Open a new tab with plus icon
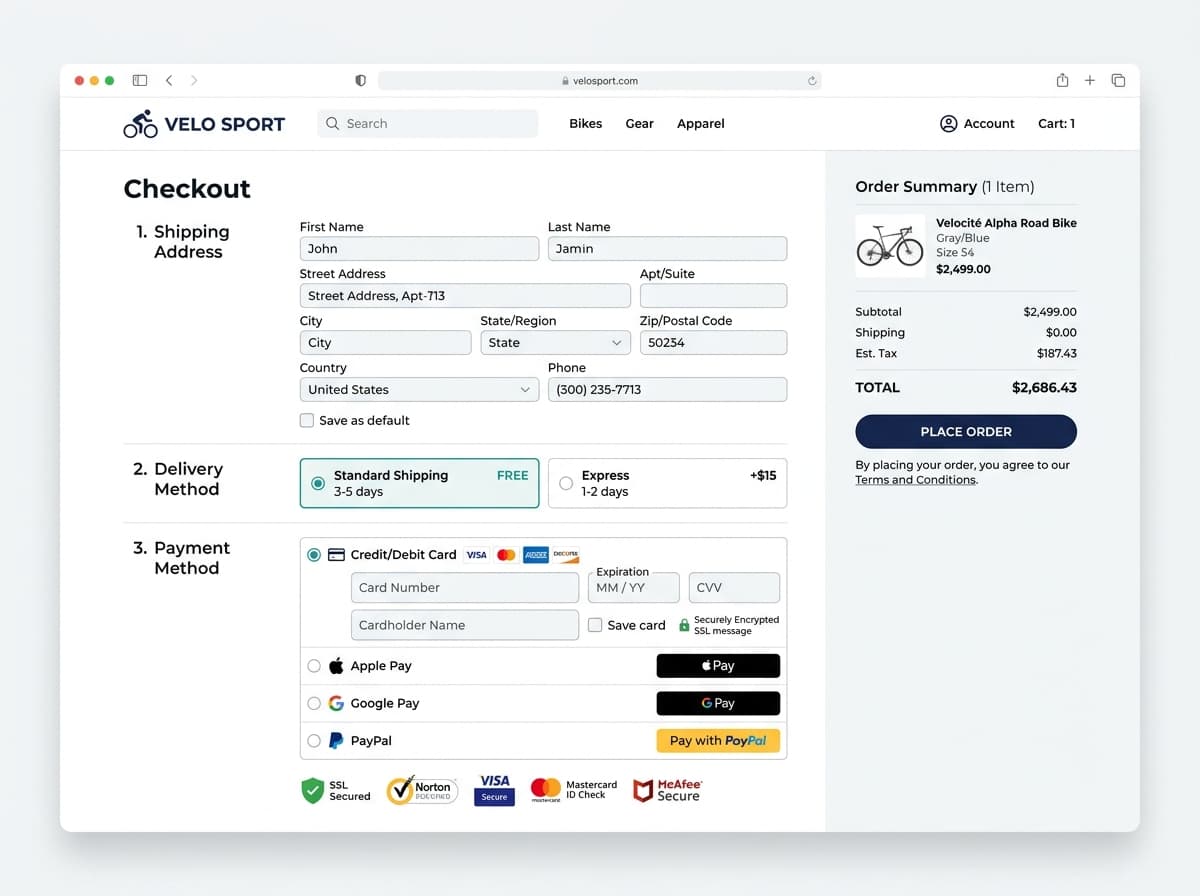1200x896 pixels. (x=1090, y=80)
